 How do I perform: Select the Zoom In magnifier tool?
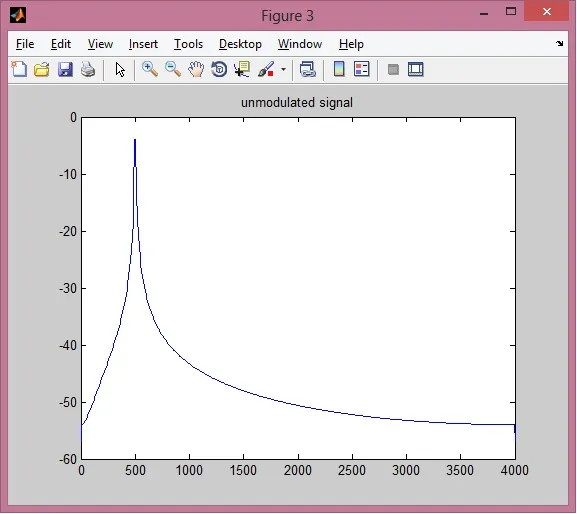(x=150, y=69)
